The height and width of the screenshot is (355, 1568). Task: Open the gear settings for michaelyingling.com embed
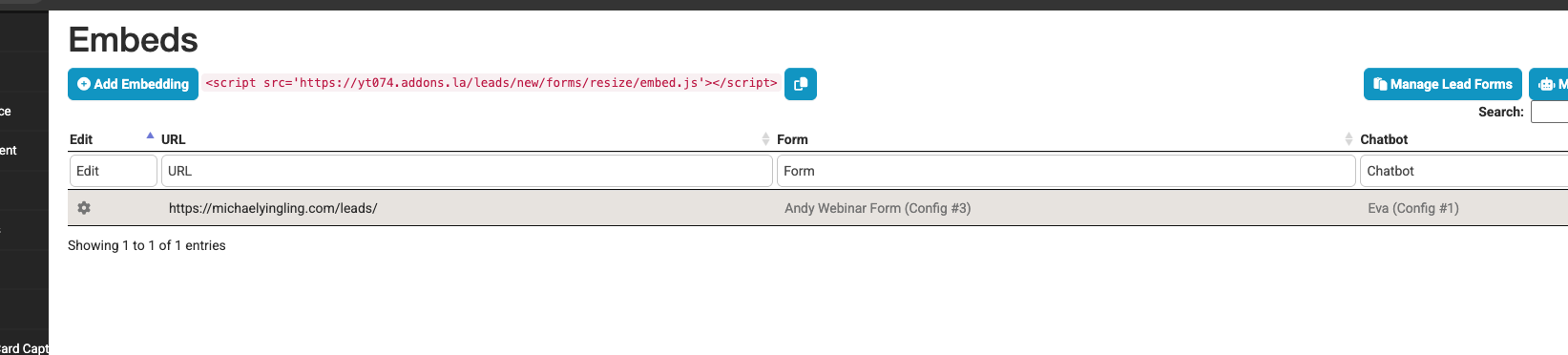(84, 208)
